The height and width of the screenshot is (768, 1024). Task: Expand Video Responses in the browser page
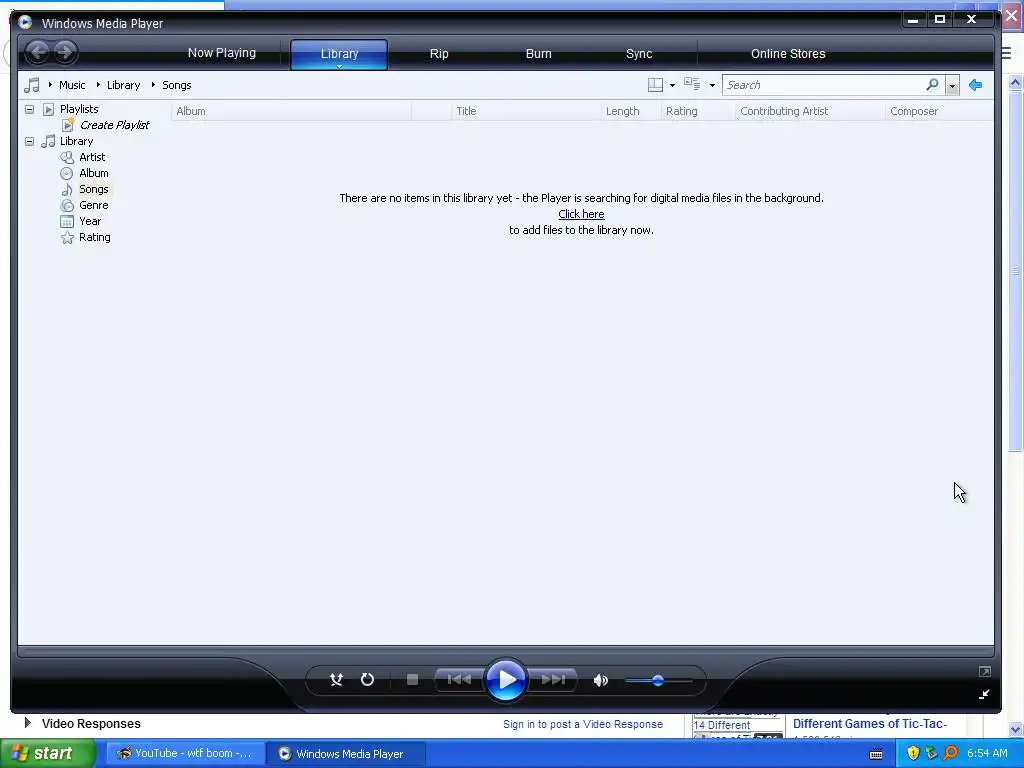click(x=27, y=723)
